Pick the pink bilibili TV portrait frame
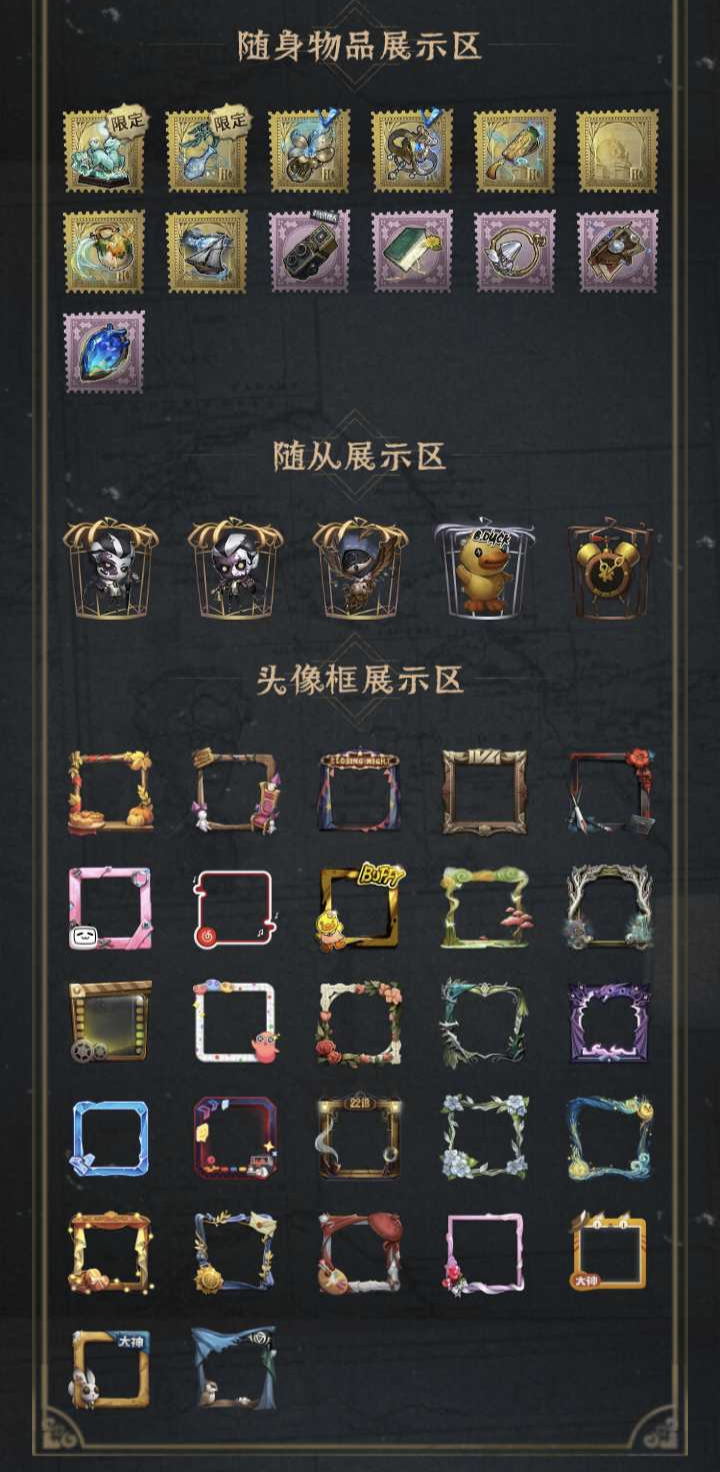This screenshot has width=720, height=1472. click(x=110, y=907)
